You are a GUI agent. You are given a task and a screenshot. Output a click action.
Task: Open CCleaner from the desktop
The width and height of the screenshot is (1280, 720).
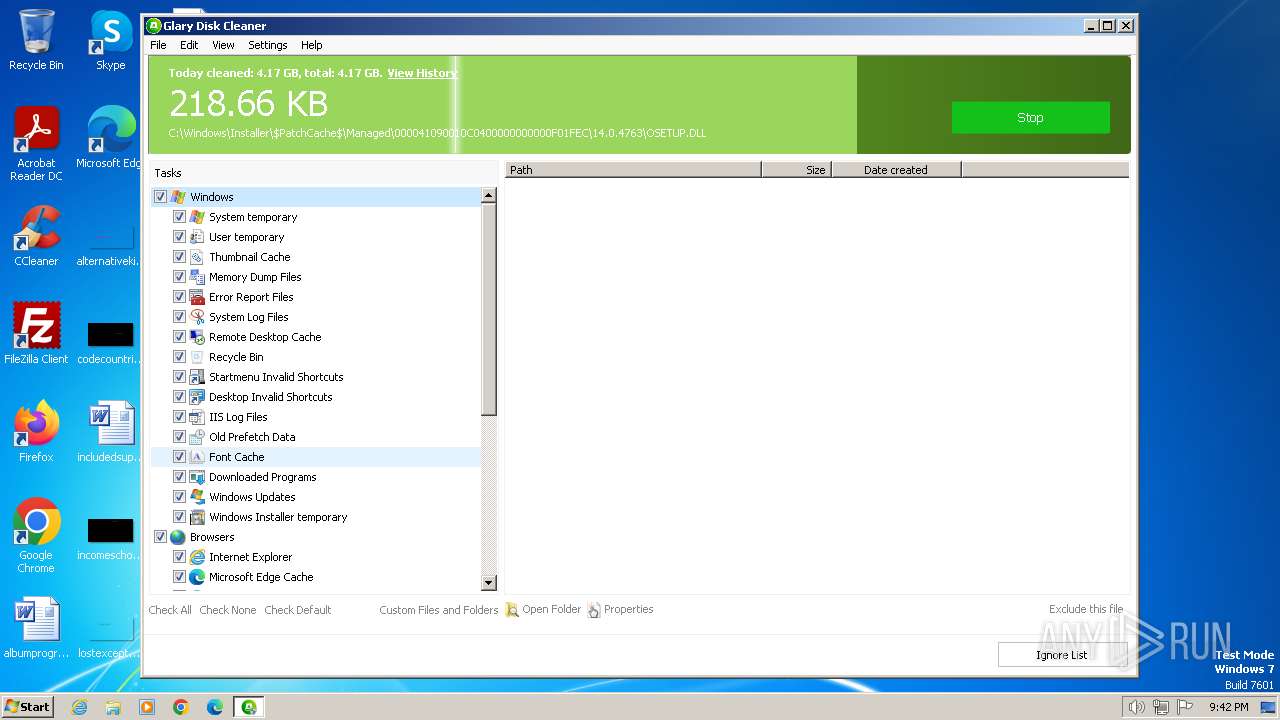[36, 237]
